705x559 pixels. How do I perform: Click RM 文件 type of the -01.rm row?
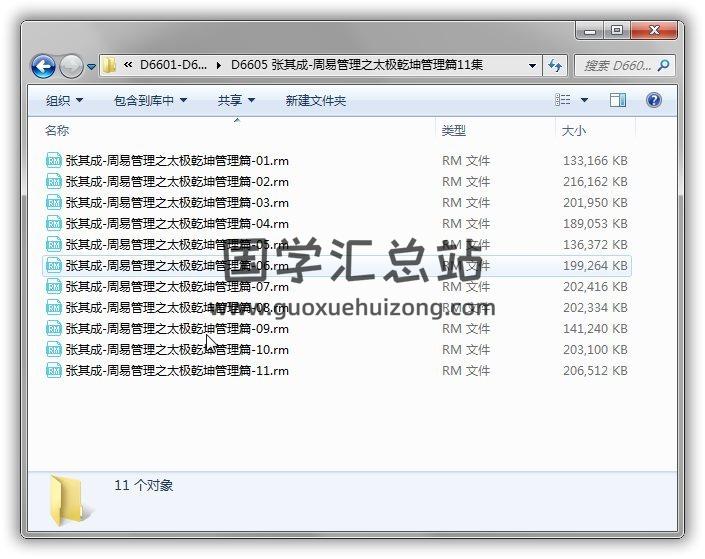pos(466,161)
